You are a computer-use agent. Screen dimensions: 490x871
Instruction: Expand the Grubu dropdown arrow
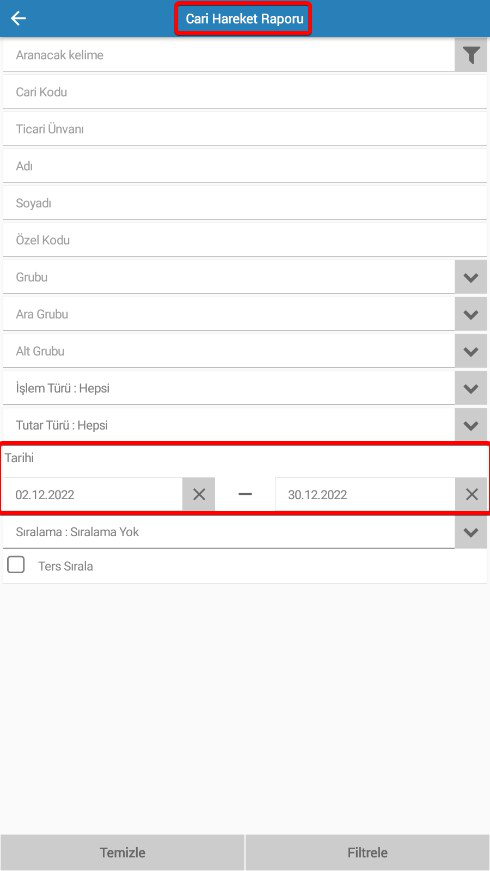point(471,277)
